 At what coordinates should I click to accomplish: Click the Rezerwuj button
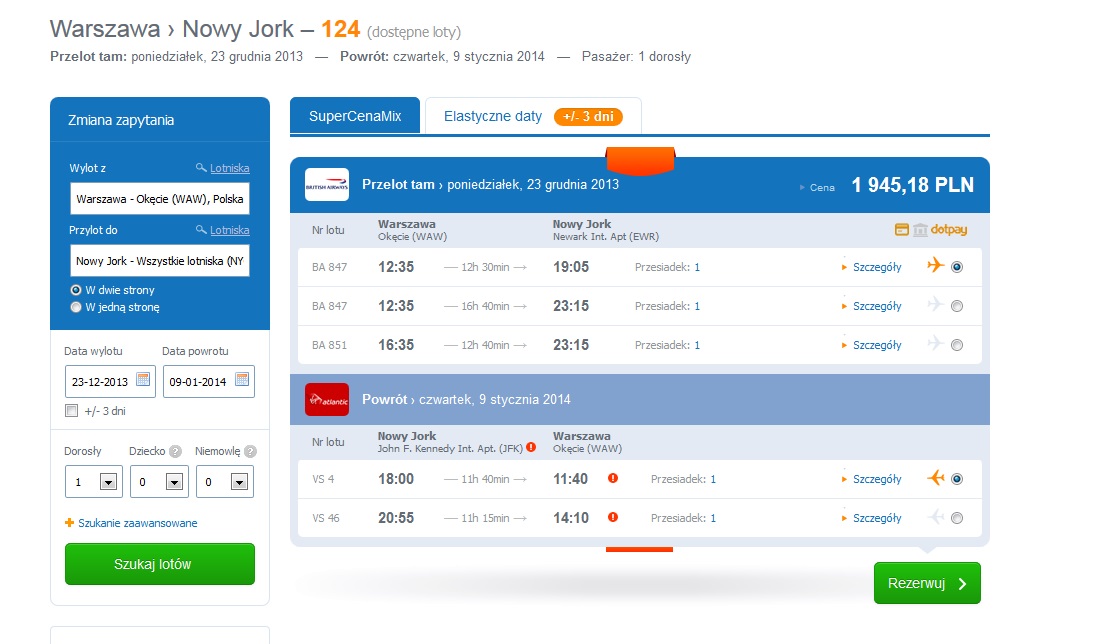point(927,583)
